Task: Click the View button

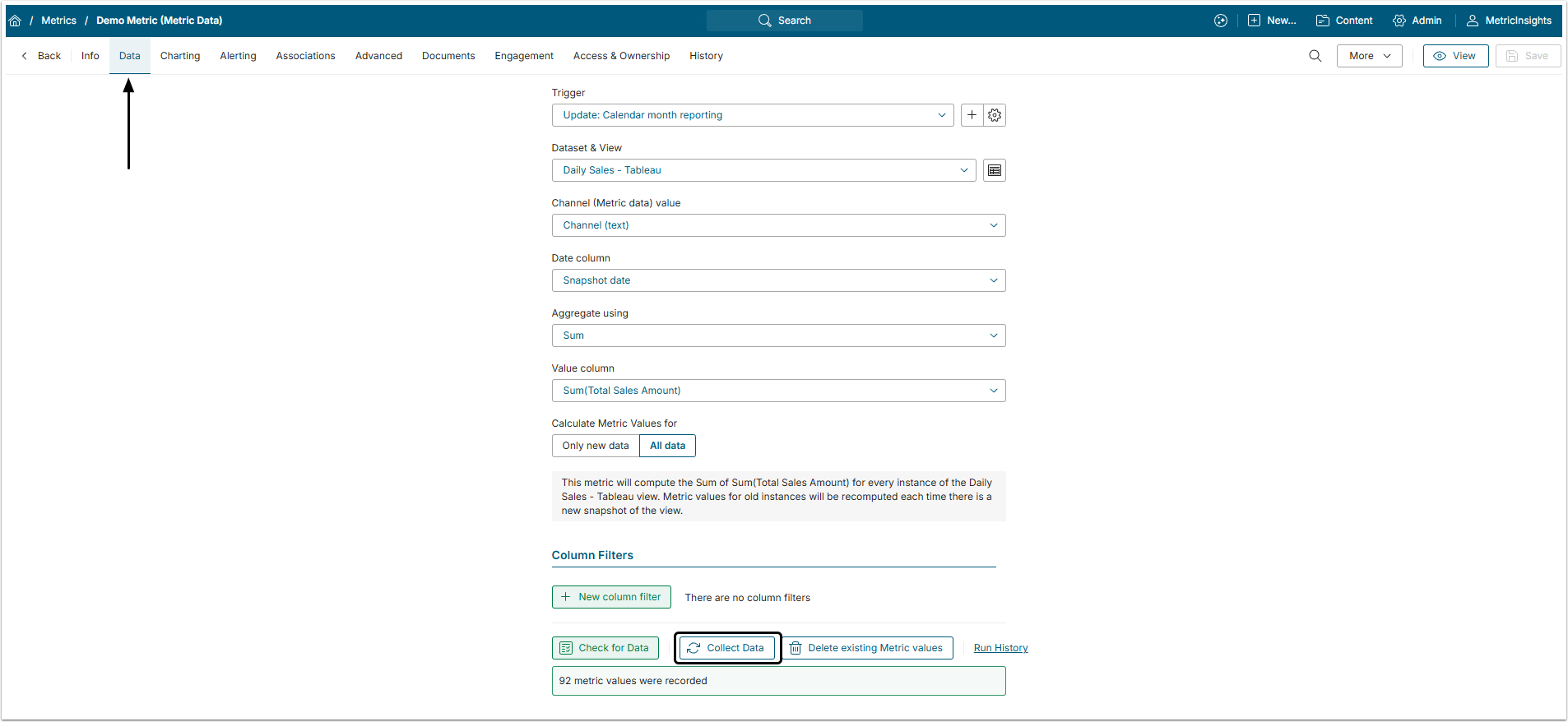Action: (x=1455, y=56)
